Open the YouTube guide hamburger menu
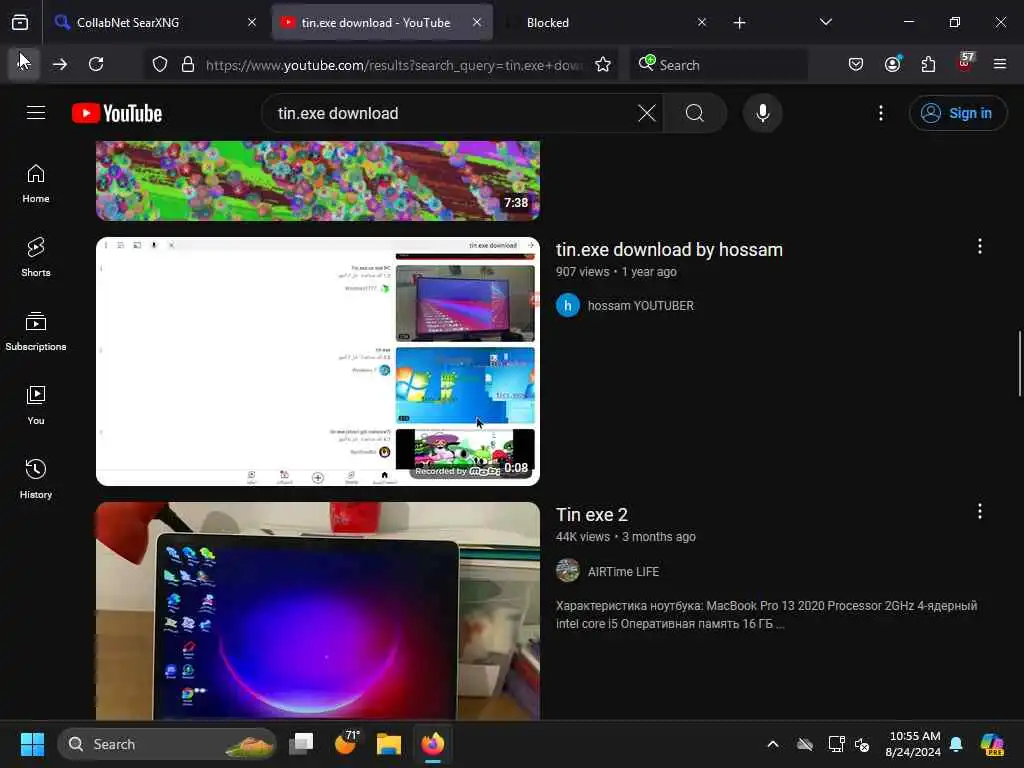This screenshot has height=768, width=1024. [x=36, y=113]
